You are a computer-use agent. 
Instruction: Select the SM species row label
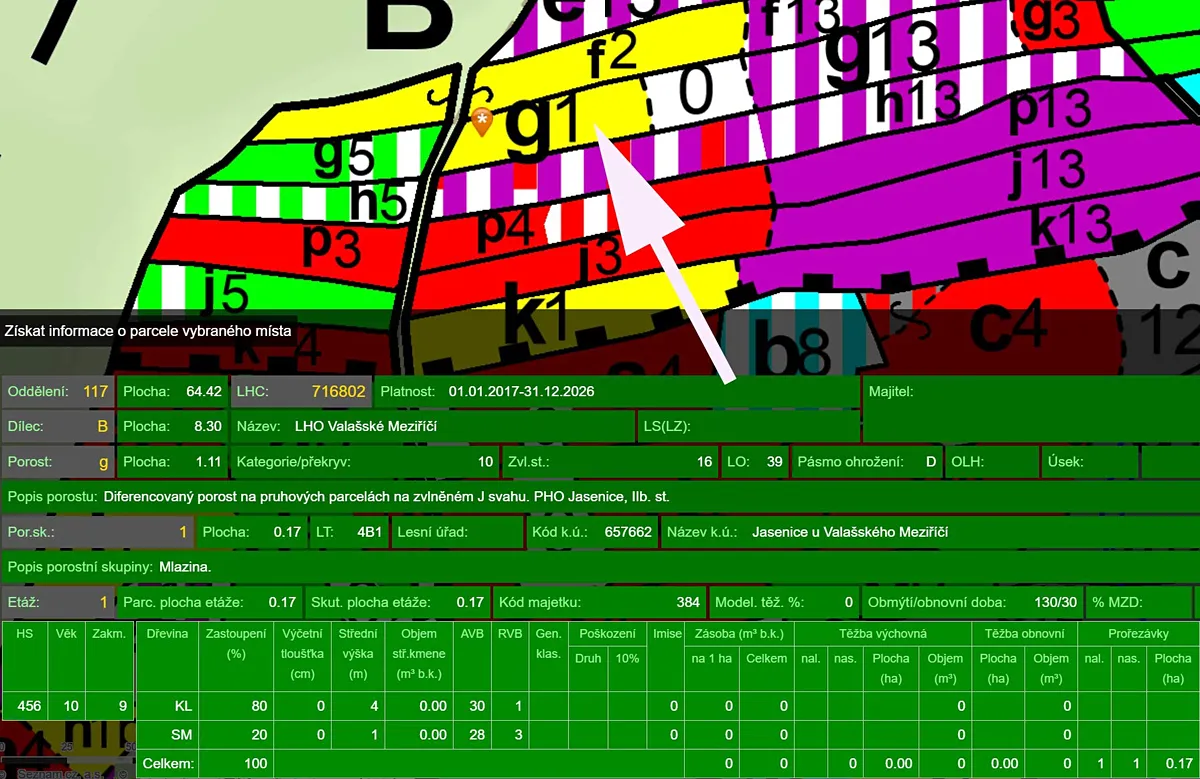coord(183,735)
